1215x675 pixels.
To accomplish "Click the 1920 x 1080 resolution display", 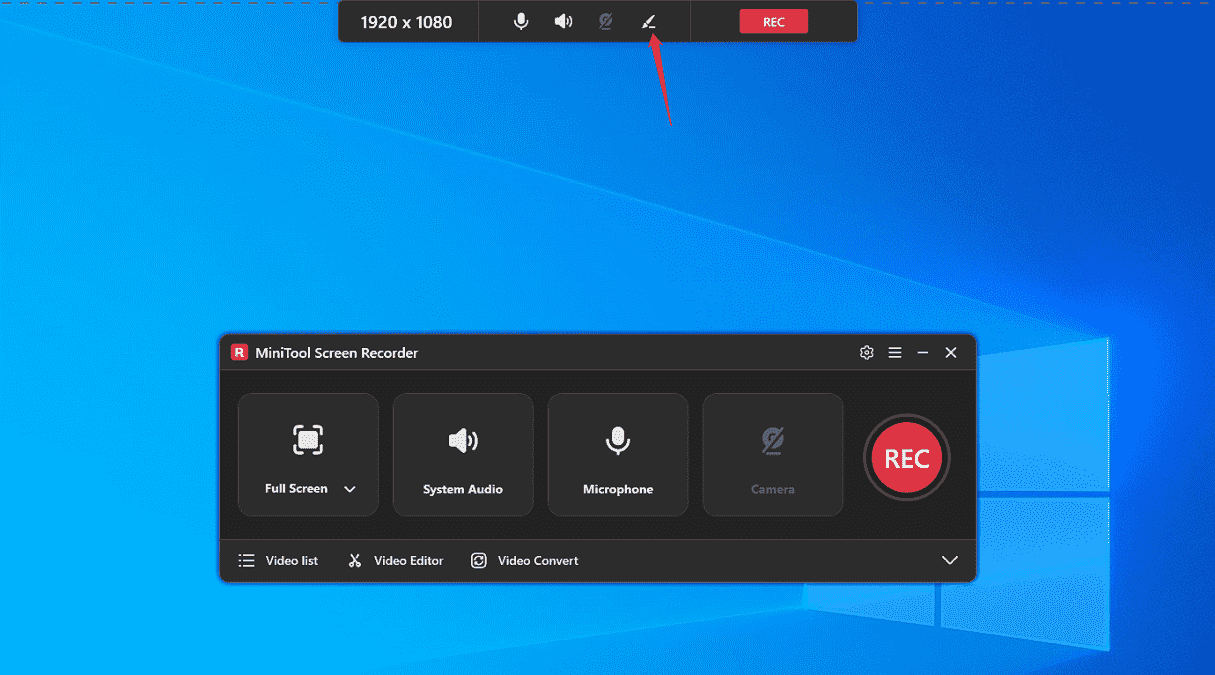I will click(408, 20).
